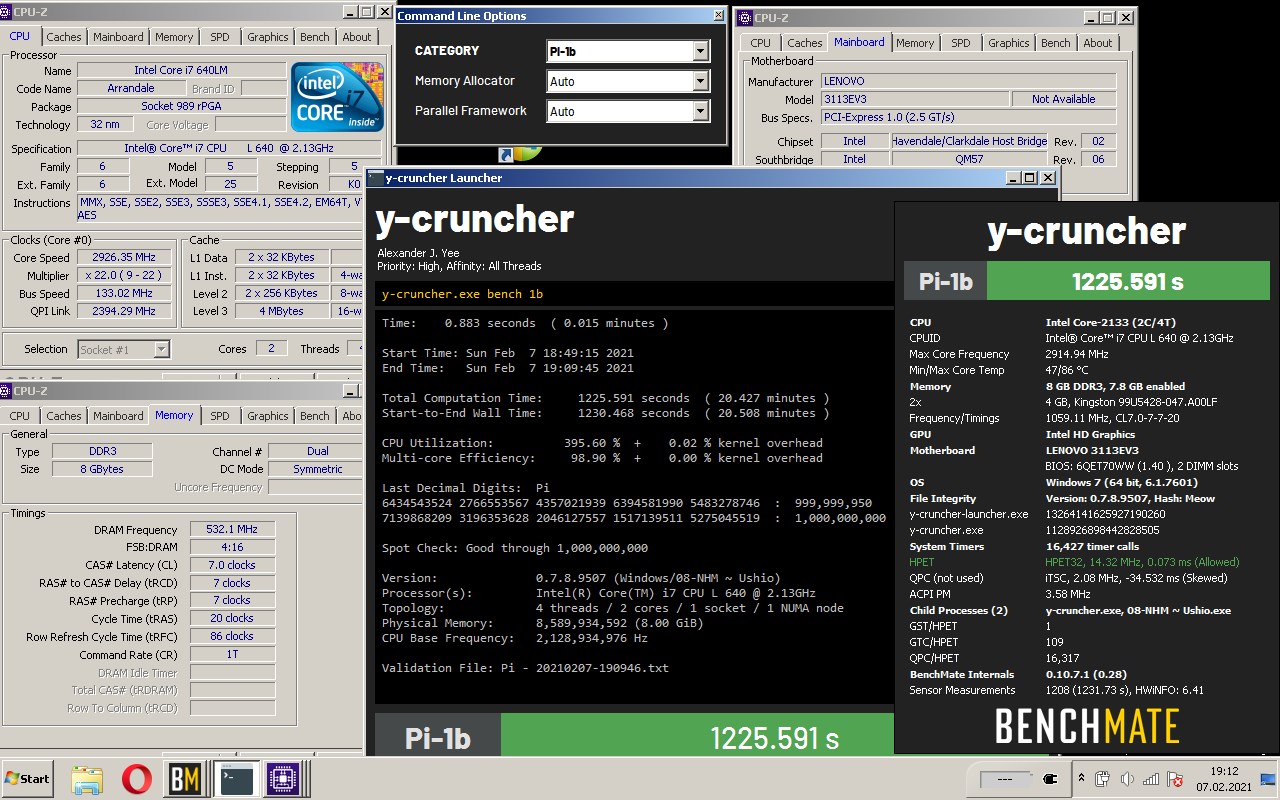Click the CPU-Z title icon of the CPU window

[7, 11]
